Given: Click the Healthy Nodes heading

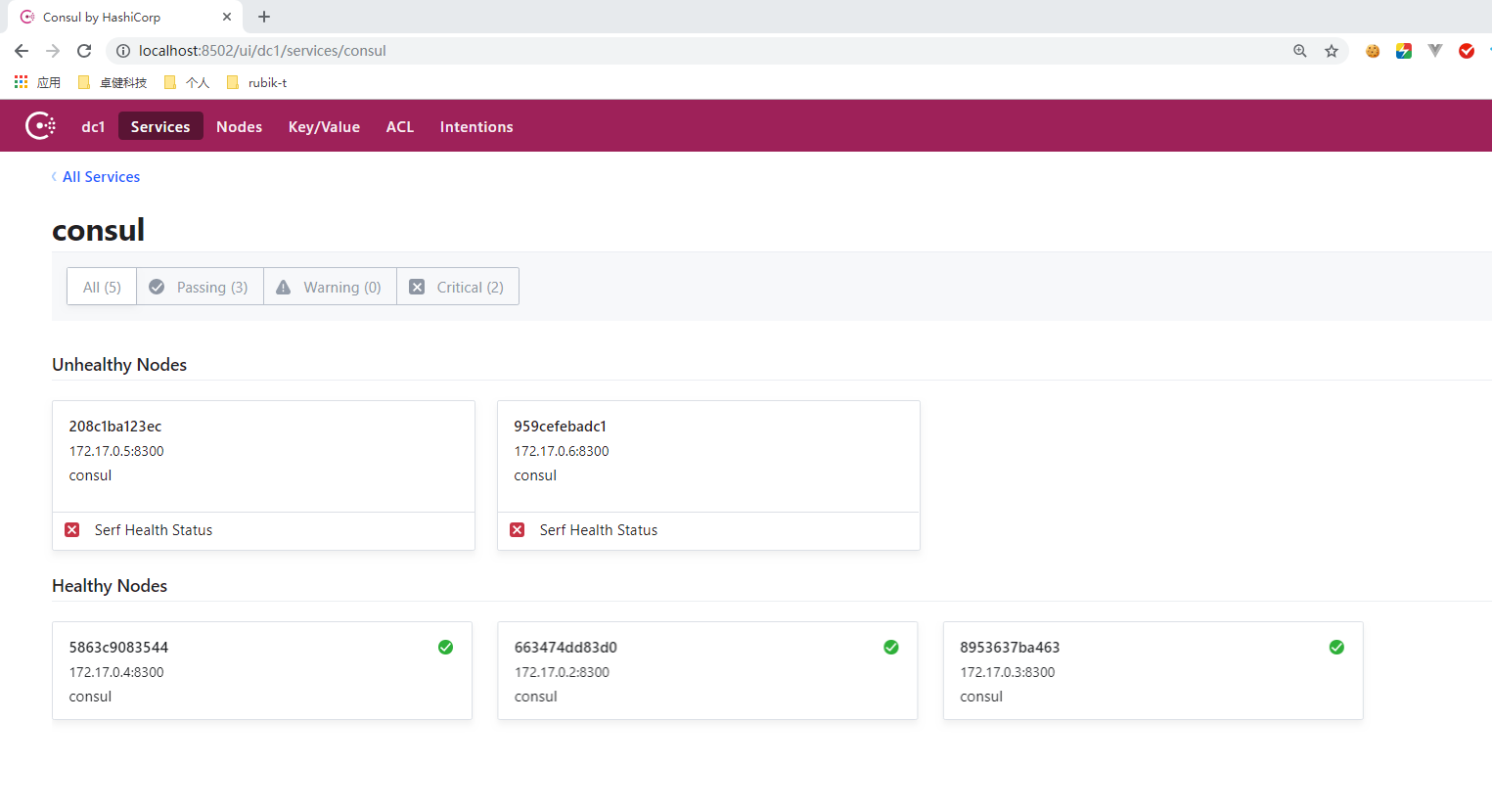Looking at the screenshot, I should click(110, 586).
